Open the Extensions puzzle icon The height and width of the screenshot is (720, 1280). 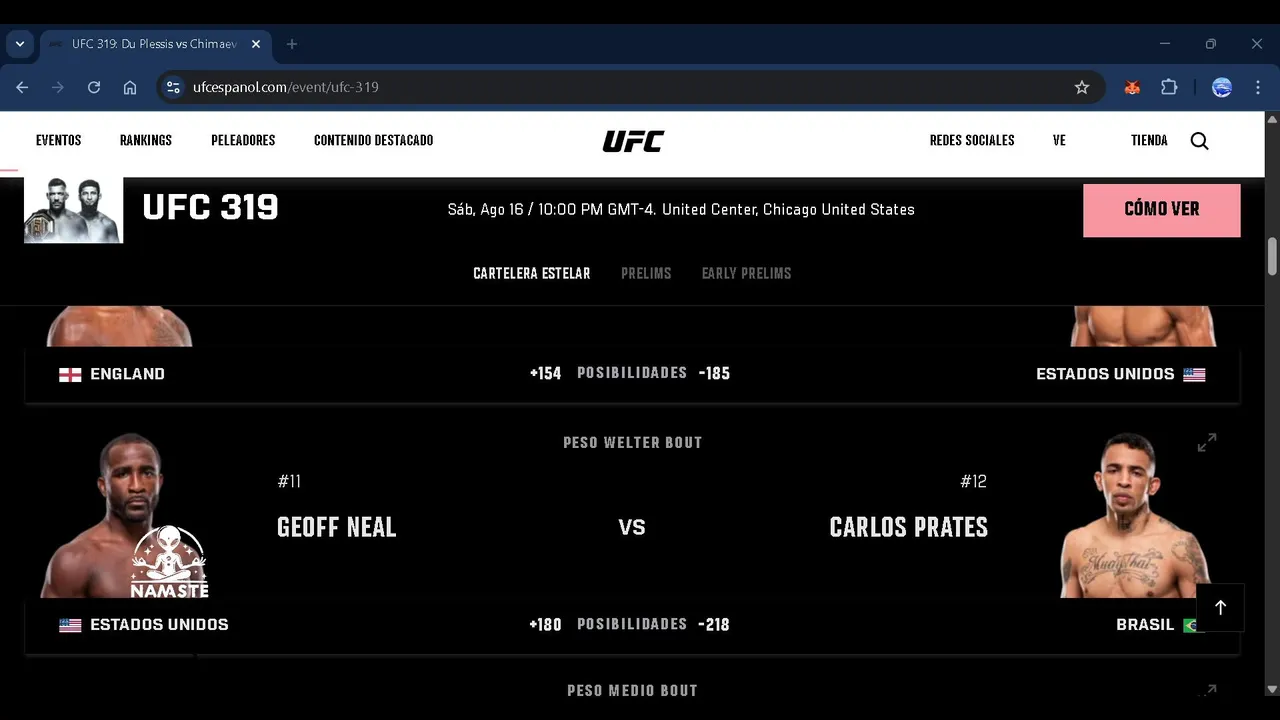(x=1169, y=87)
